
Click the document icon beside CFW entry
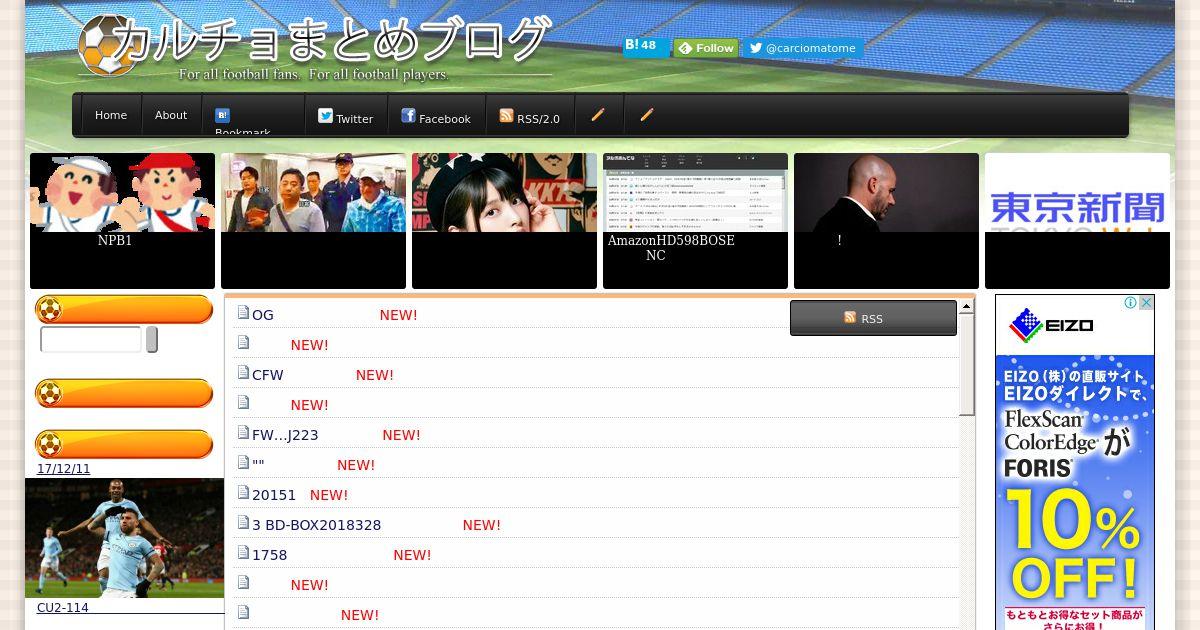(243, 373)
